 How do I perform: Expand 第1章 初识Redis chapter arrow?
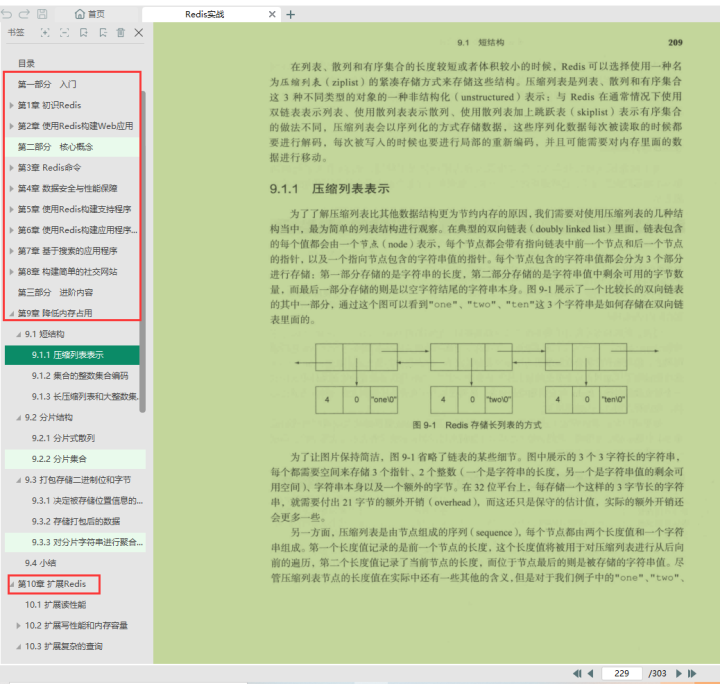pyautogui.click(x=11, y=105)
